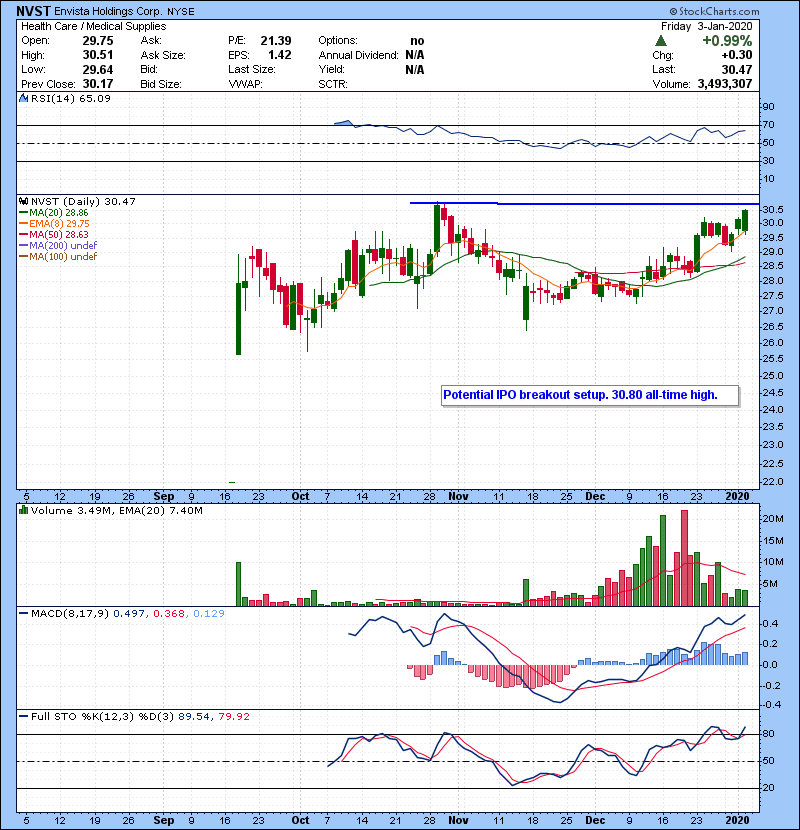
Task: Click the Health Care / Medical Supplies sector text
Action: [x=94, y=26]
